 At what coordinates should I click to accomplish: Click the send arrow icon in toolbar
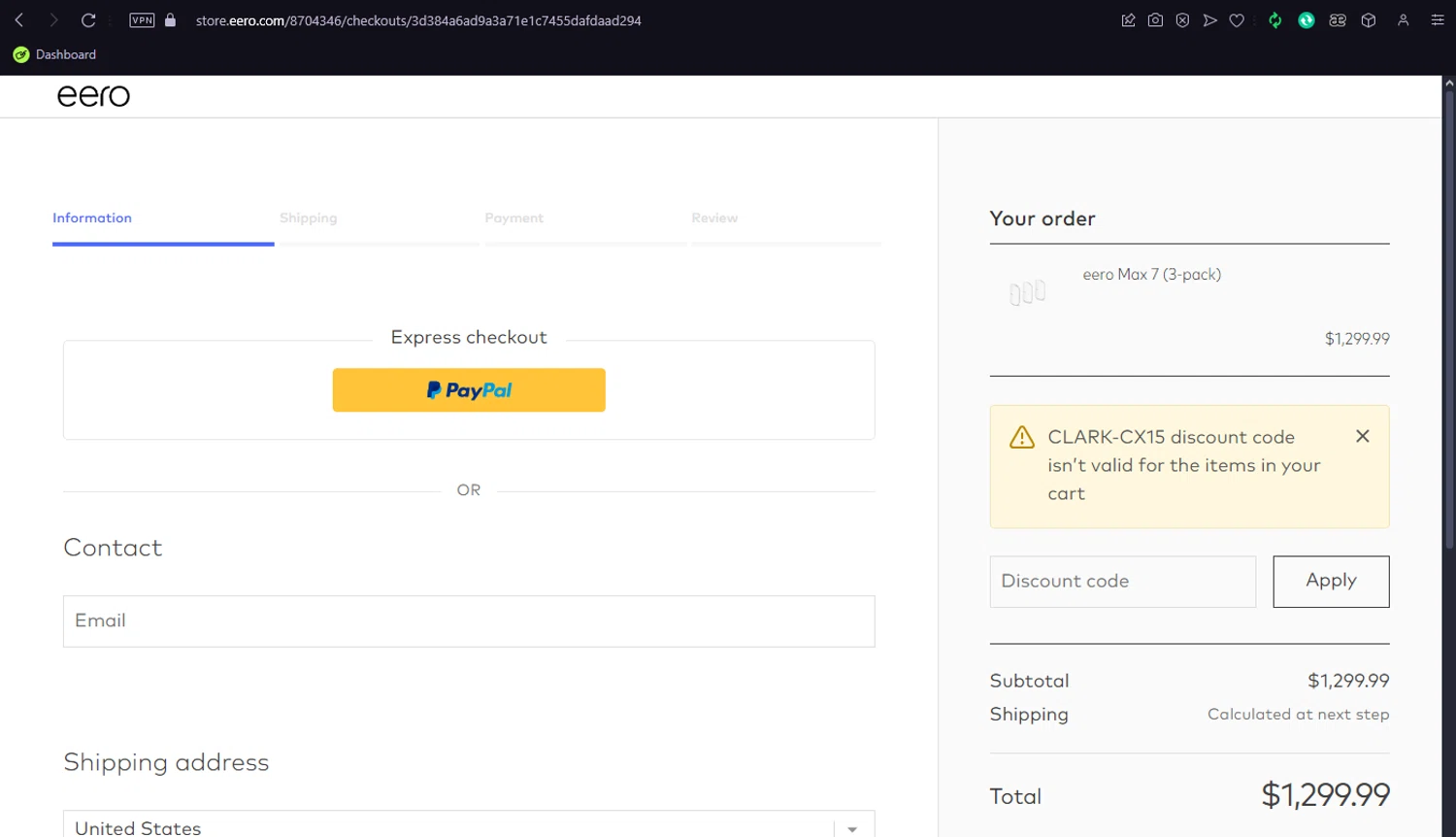tap(1209, 20)
